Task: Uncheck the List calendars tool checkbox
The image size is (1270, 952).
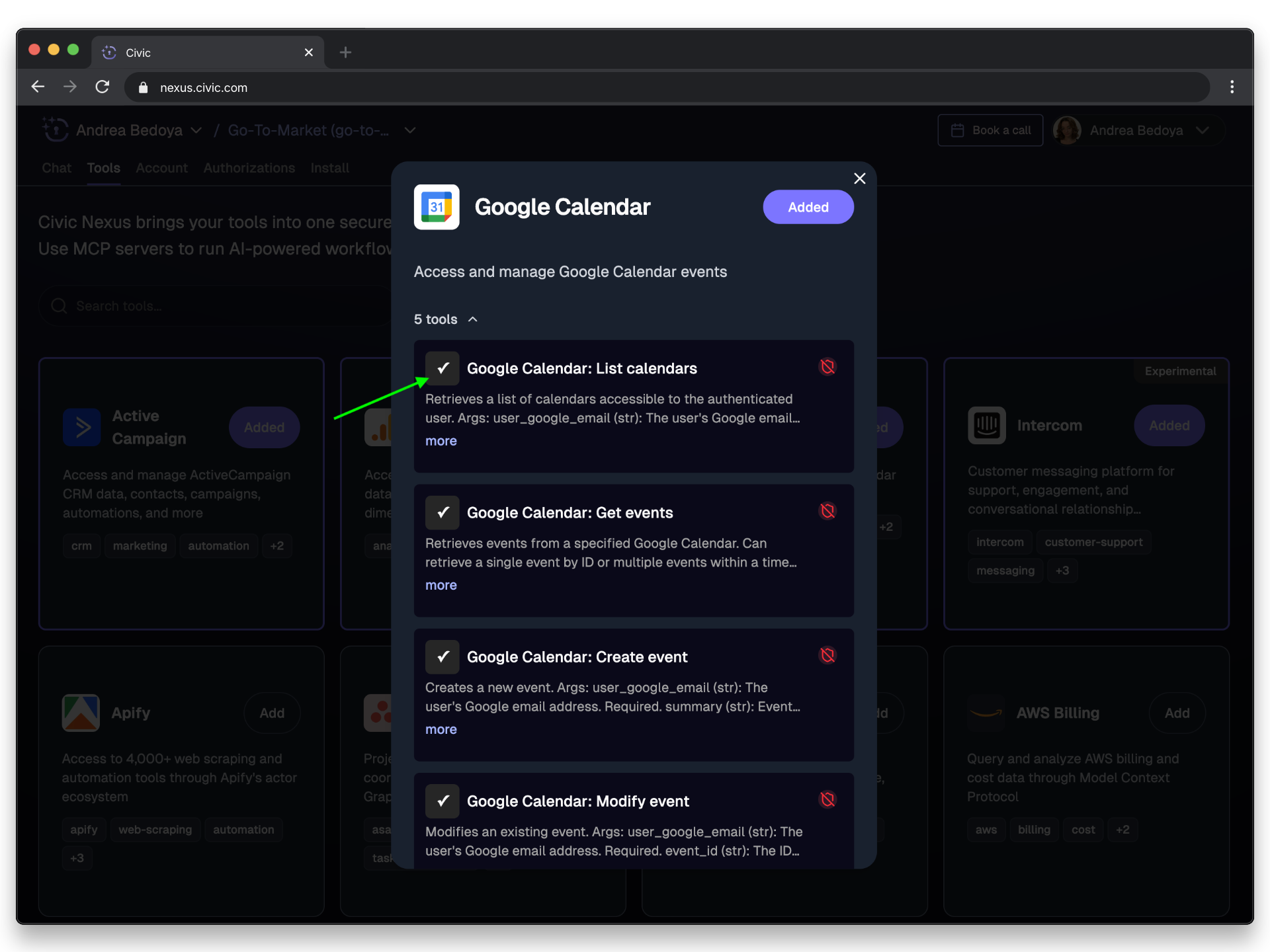Action: coord(443,368)
